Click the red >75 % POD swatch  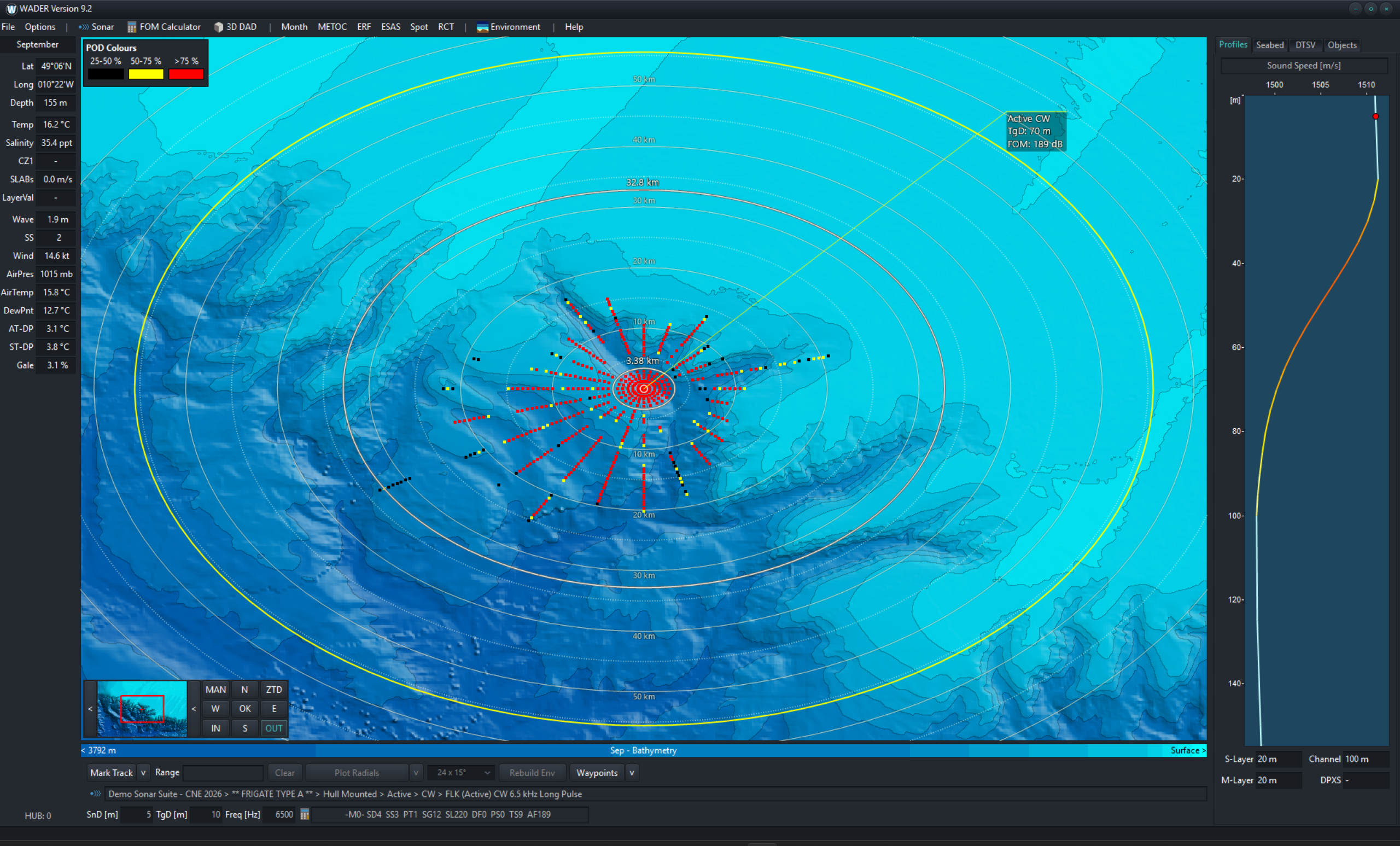tap(186, 74)
